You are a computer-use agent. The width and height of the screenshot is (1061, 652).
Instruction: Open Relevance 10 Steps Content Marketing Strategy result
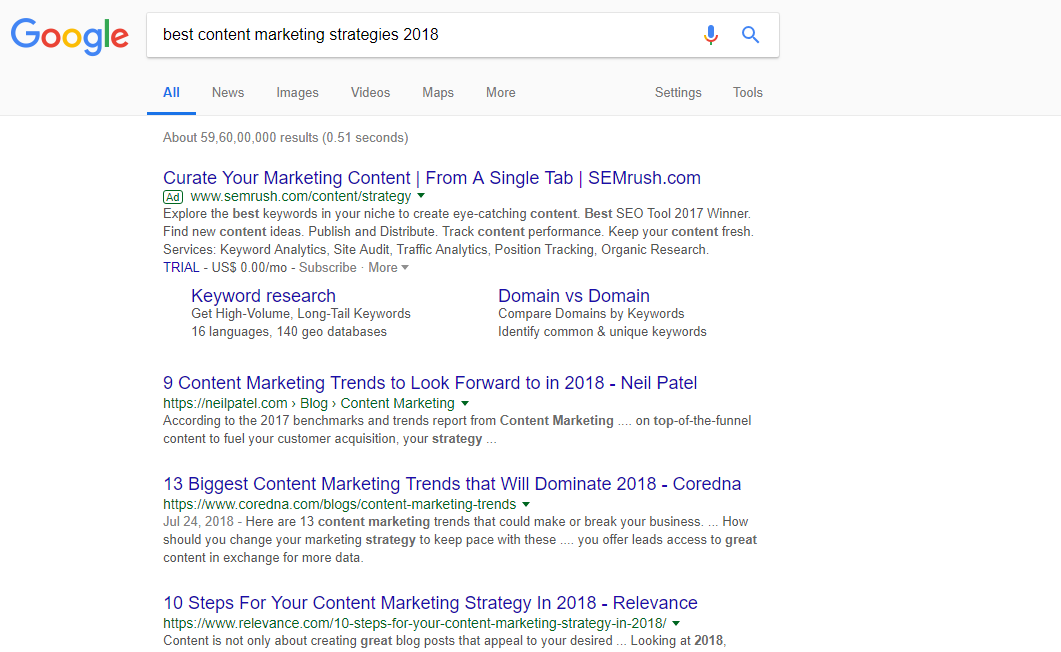(430, 603)
